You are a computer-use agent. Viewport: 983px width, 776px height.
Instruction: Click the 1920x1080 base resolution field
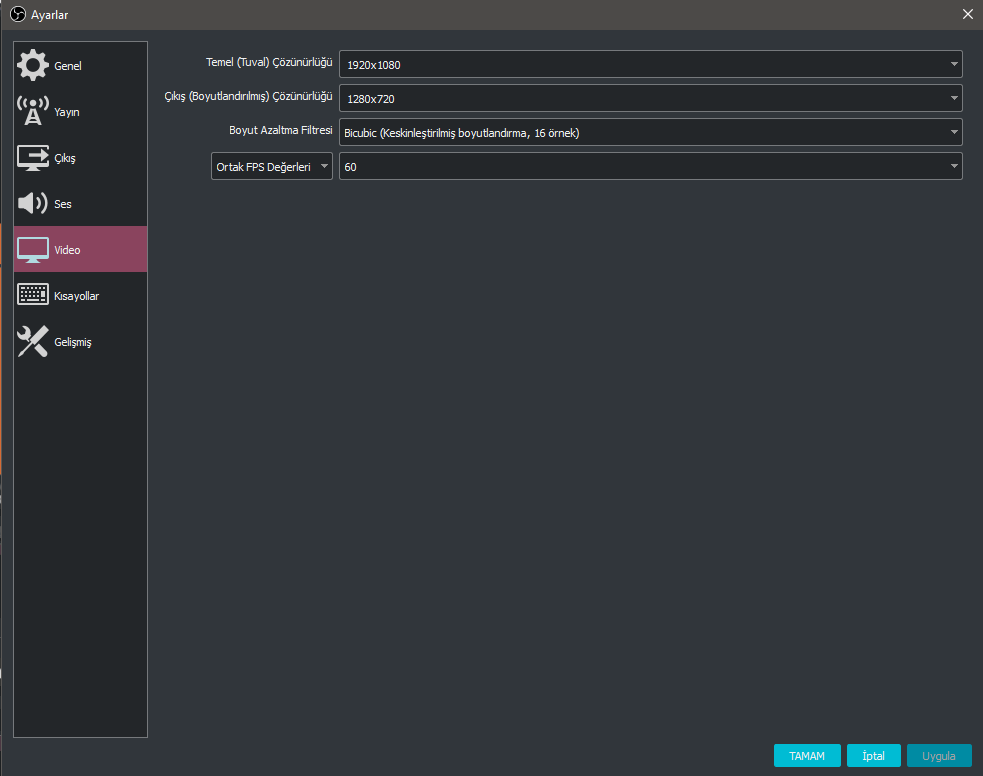tap(650, 64)
